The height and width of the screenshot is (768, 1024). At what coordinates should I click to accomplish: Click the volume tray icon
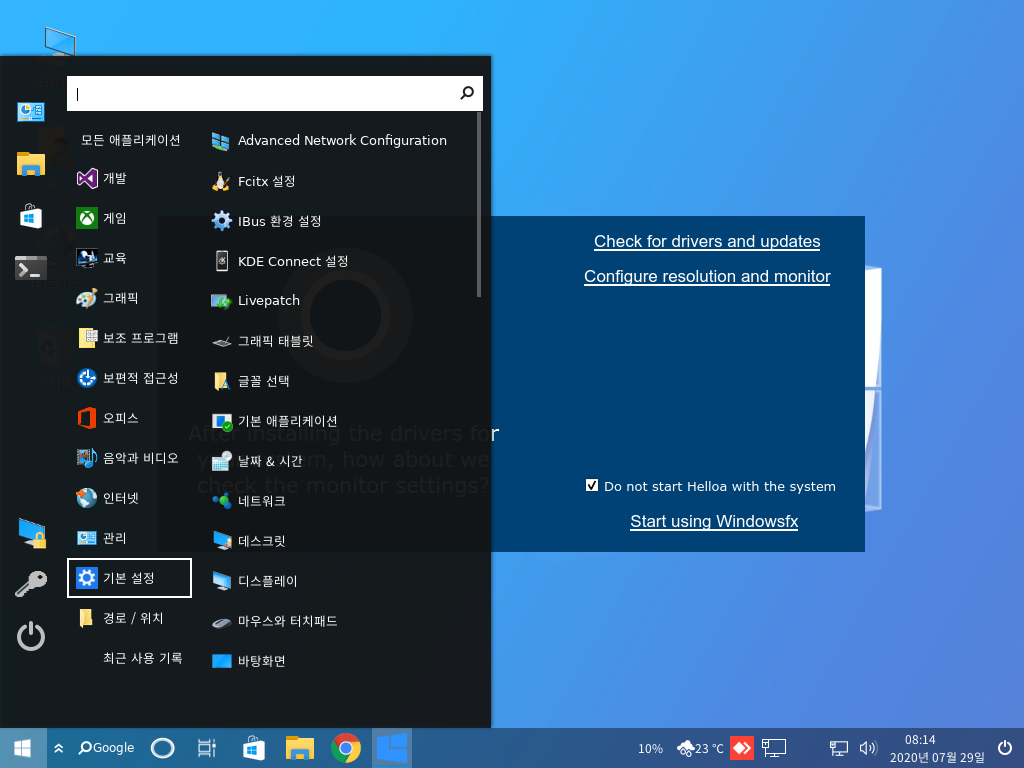click(868, 748)
